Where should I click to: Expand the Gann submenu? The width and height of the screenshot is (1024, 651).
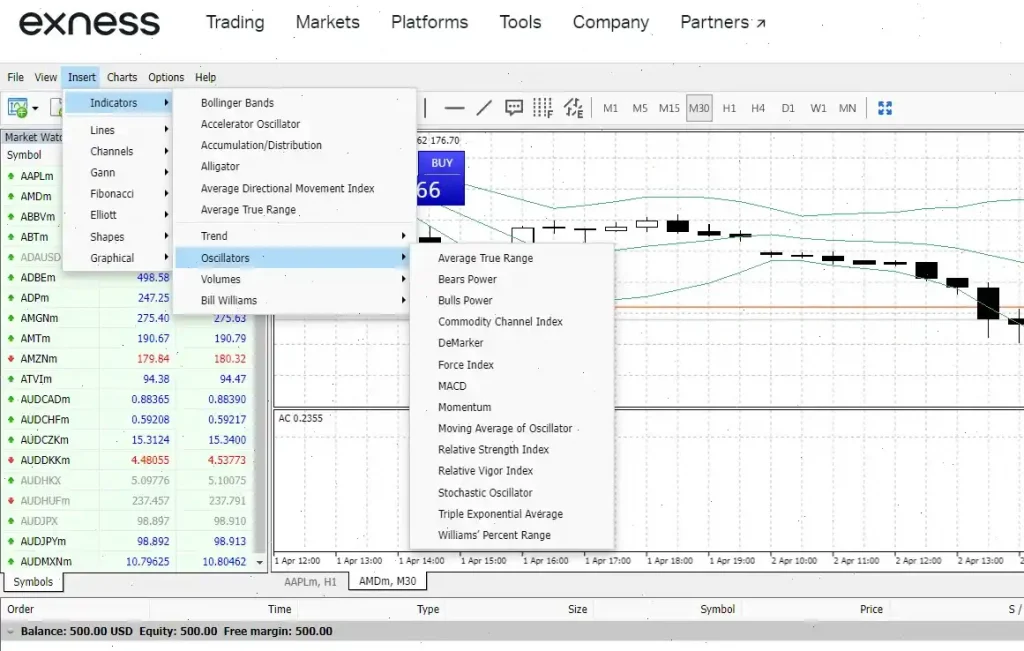coord(119,172)
